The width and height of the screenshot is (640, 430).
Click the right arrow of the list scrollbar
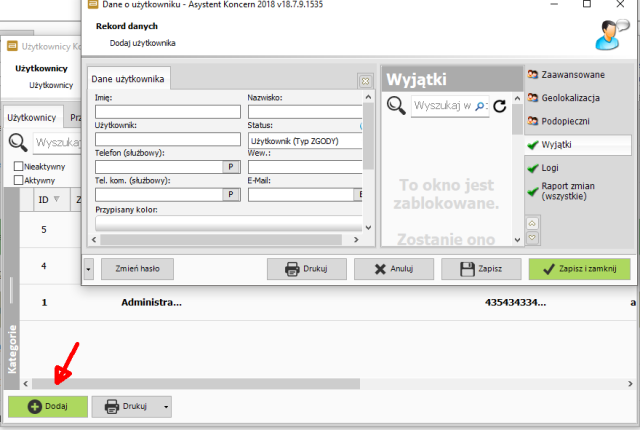point(630,383)
